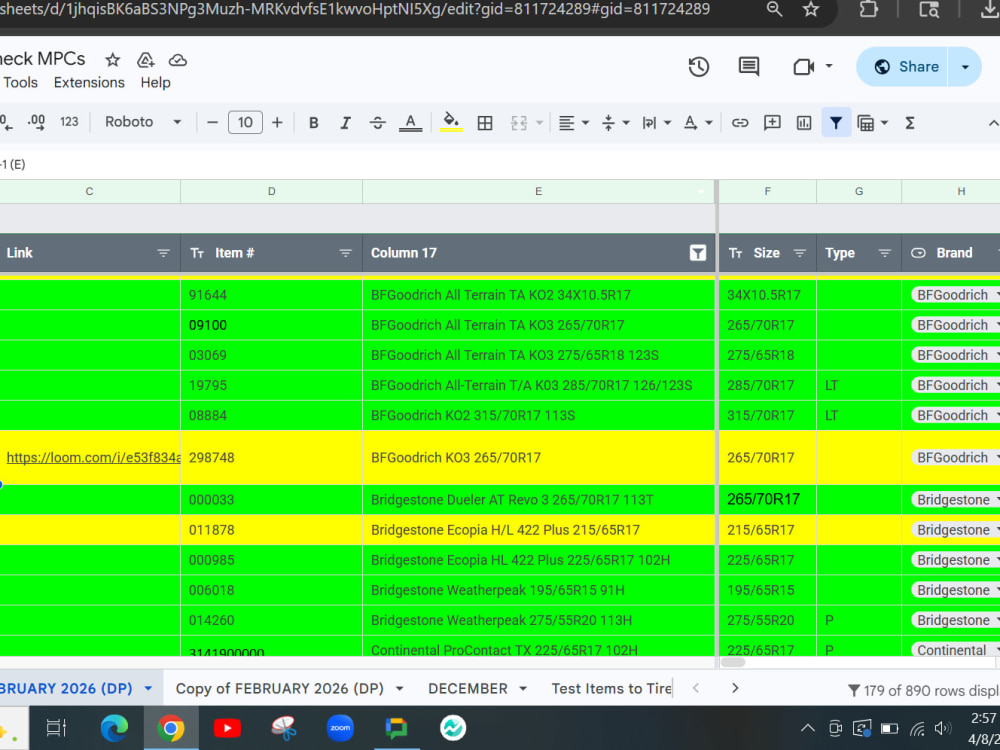Image resolution: width=1000 pixels, height=750 pixels.
Task: Toggle strikethrough formatting
Action: click(x=378, y=122)
